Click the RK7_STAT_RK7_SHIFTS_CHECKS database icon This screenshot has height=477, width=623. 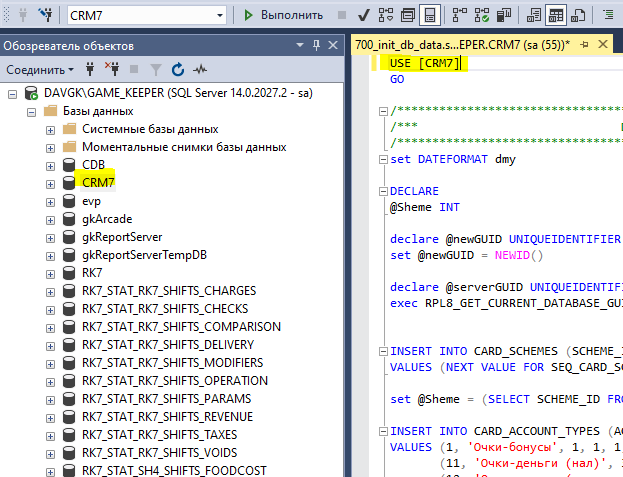pyautogui.click(x=69, y=309)
